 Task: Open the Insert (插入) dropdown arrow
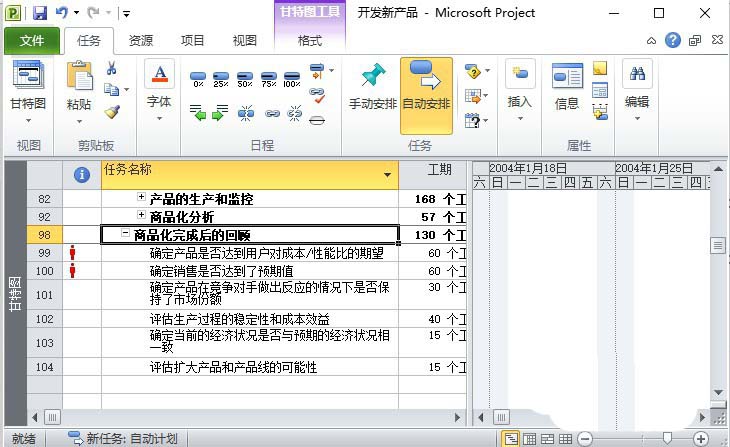(x=520, y=119)
